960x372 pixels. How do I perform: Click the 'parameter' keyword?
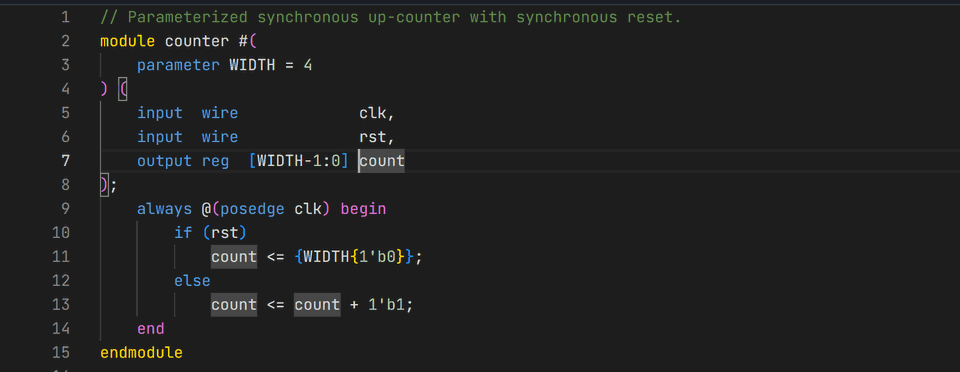coord(178,65)
